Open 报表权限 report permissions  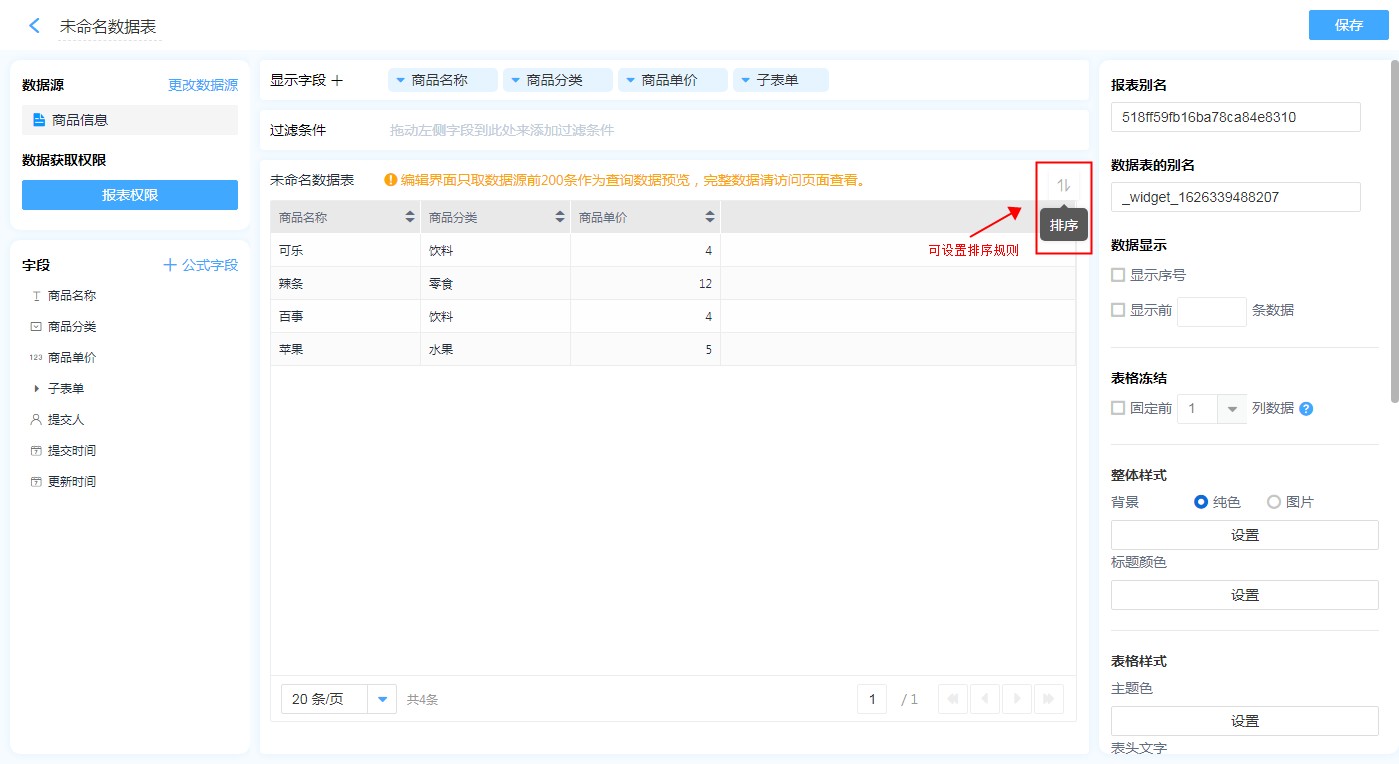(130, 195)
